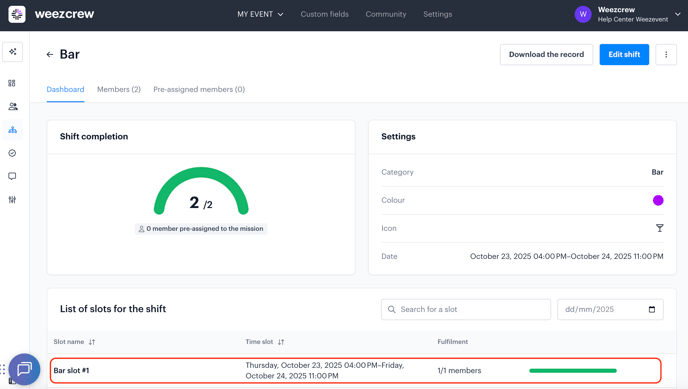The height and width of the screenshot is (389, 688).
Task: Open the shifts organization icon in sidebar
Action: tap(12, 130)
